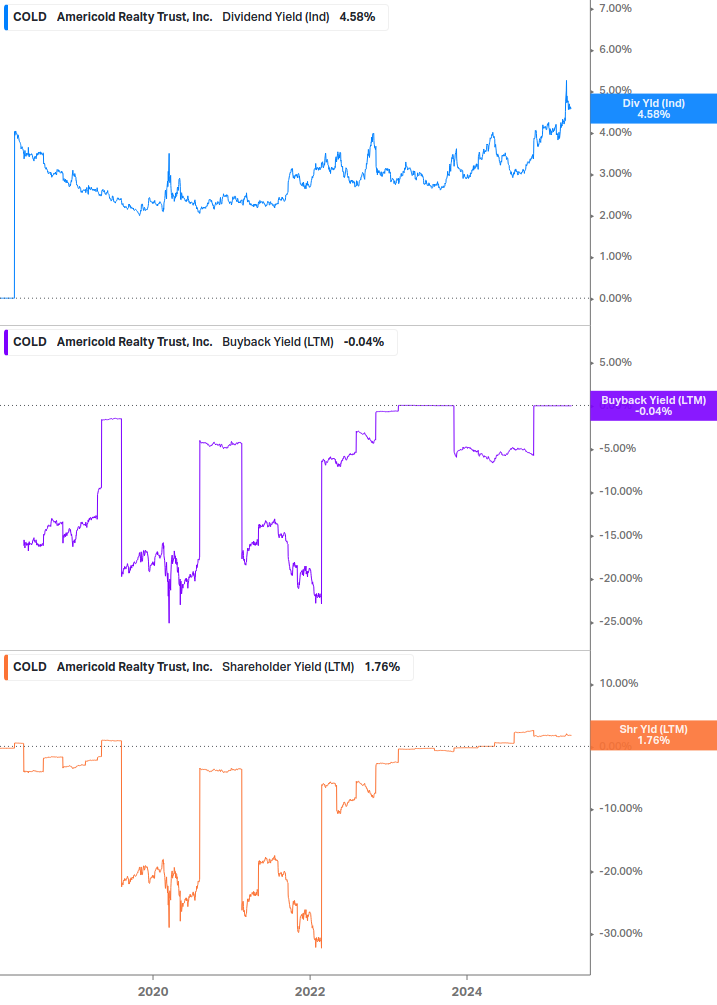Click the 2022 label on the time axis
This screenshot has width=717, height=1005.
310,992
